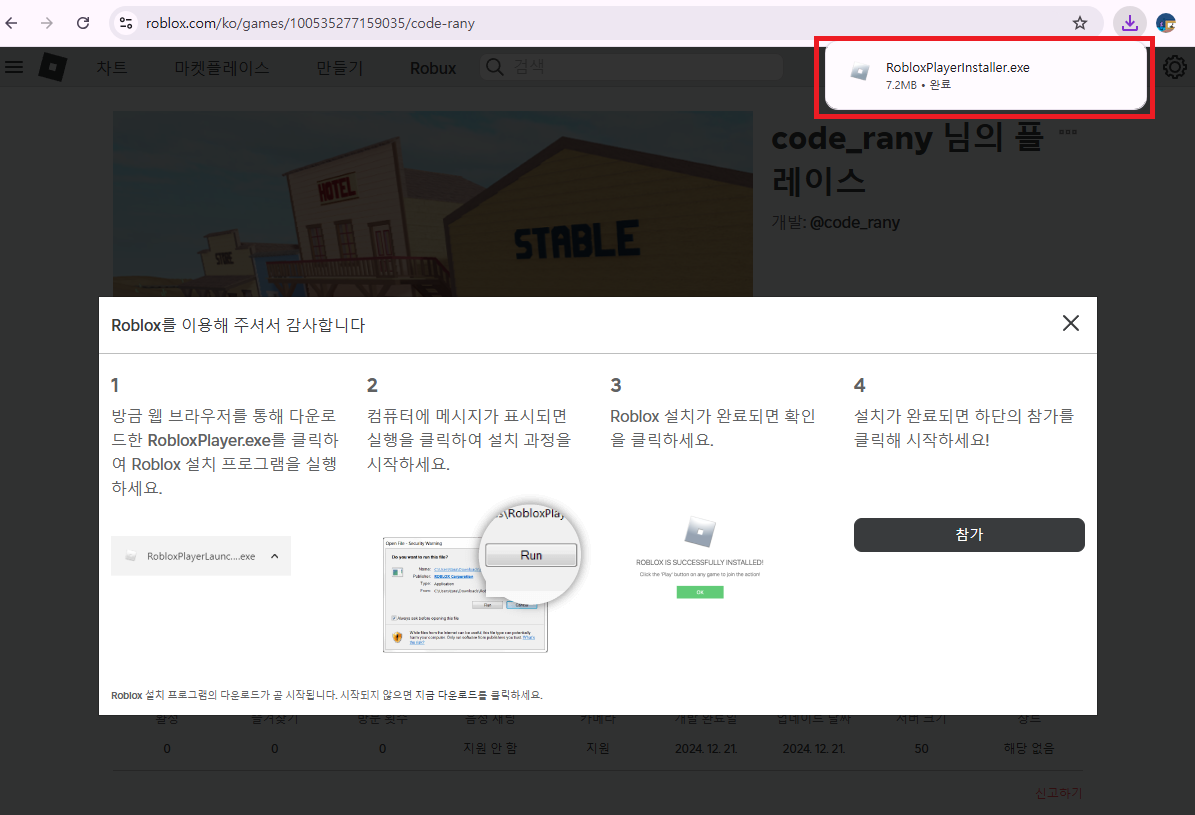
Task: Click the 해당 없음 genre value
Action: [x=1029, y=749]
